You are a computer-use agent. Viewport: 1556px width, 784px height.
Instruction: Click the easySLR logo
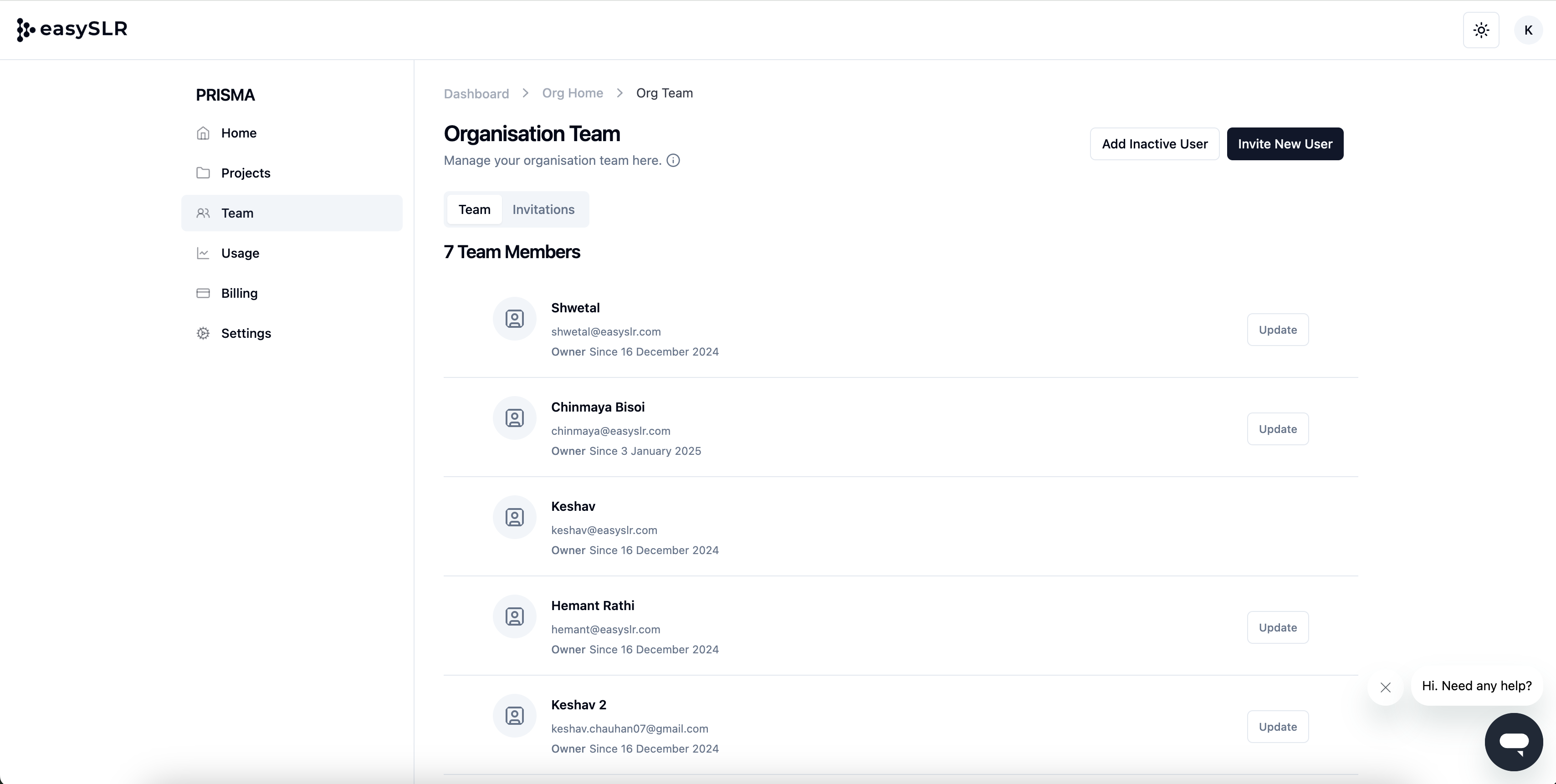click(x=72, y=30)
